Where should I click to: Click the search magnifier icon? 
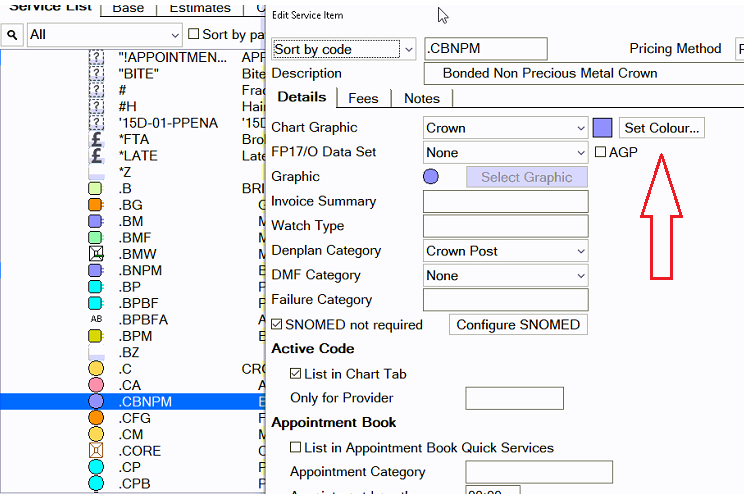(12, 35)
